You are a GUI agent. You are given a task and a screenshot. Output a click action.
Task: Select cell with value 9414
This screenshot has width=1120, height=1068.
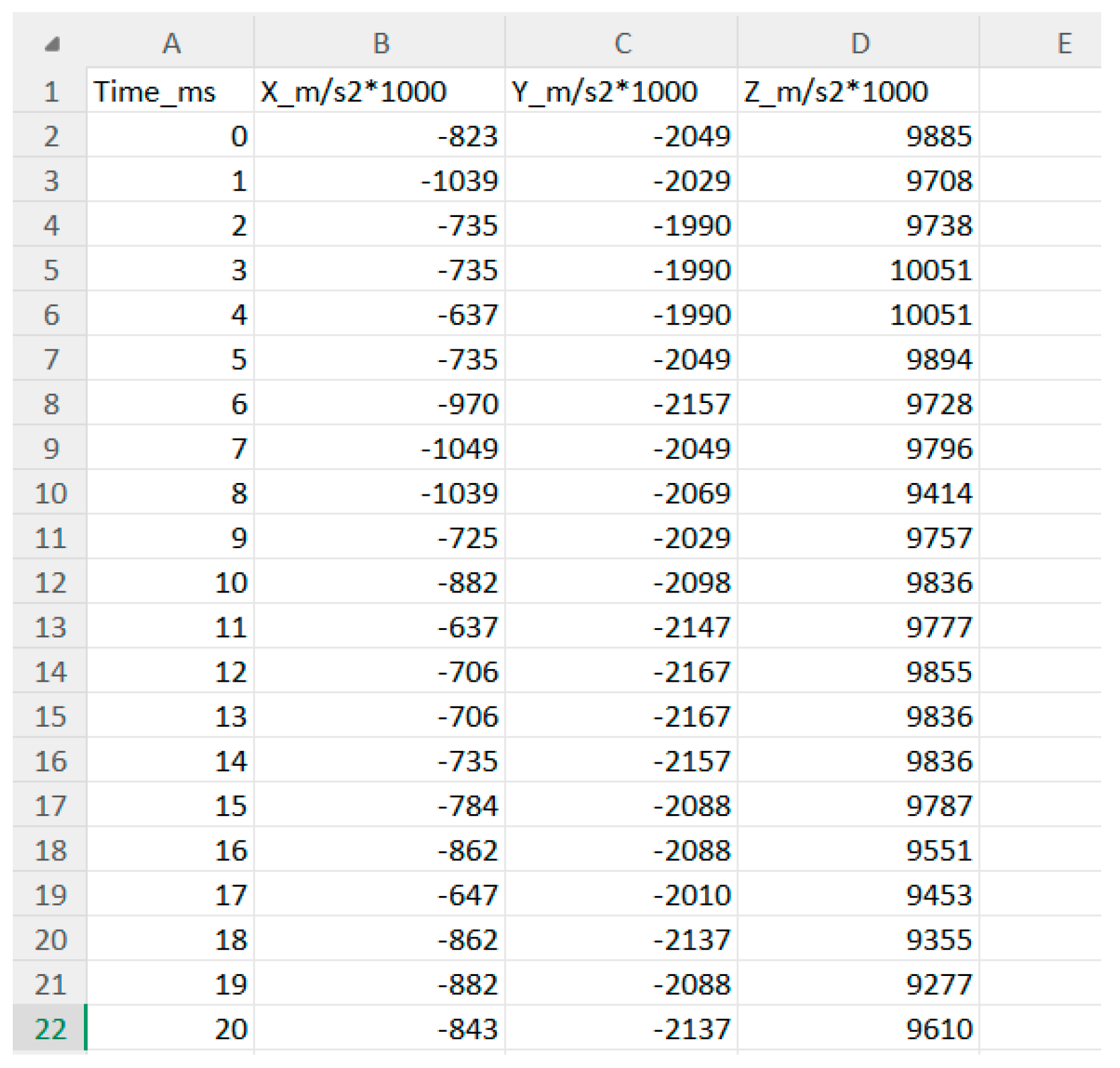[x=859, y=493]
